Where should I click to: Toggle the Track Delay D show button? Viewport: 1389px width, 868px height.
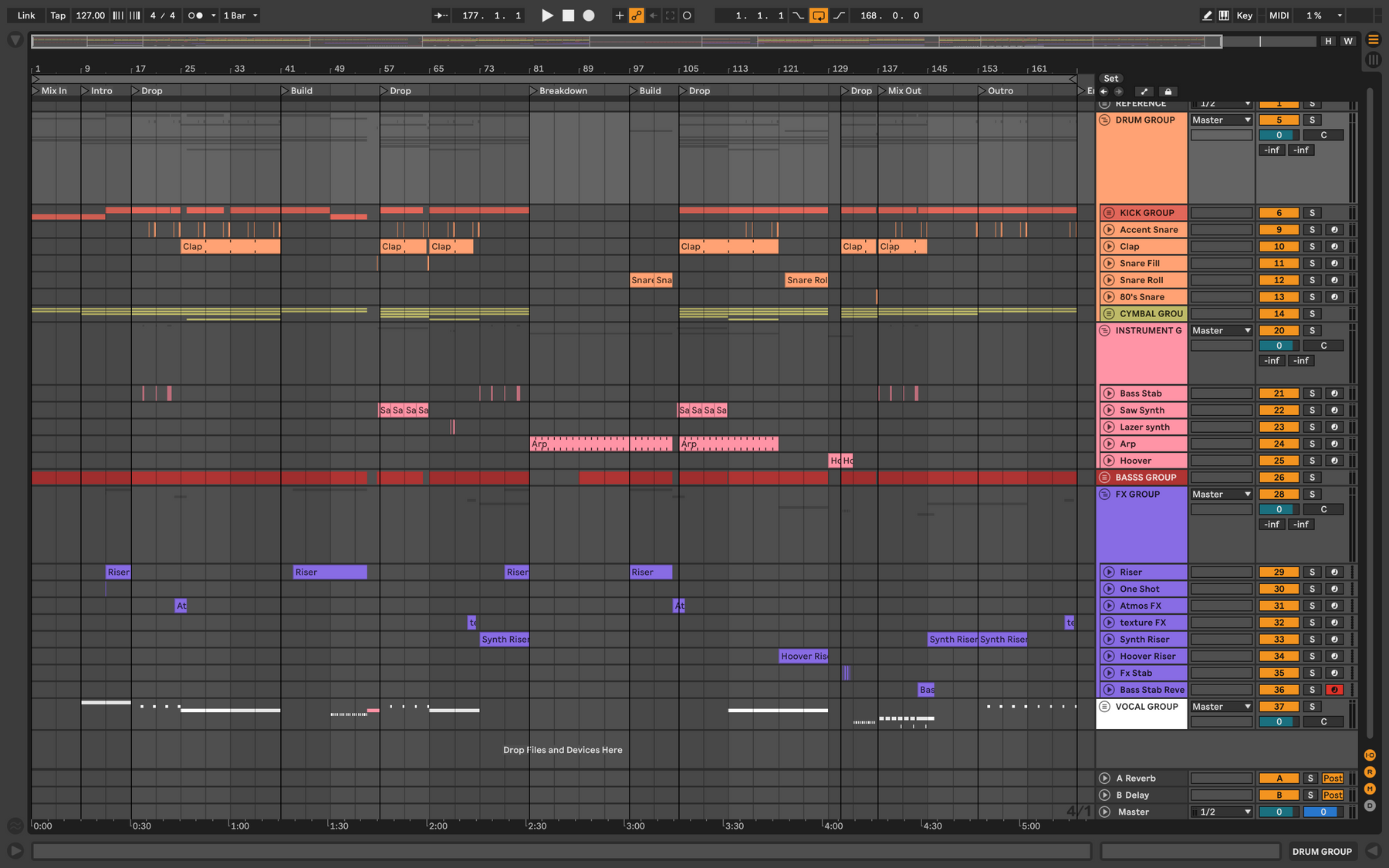click(x=1370, y=806)
